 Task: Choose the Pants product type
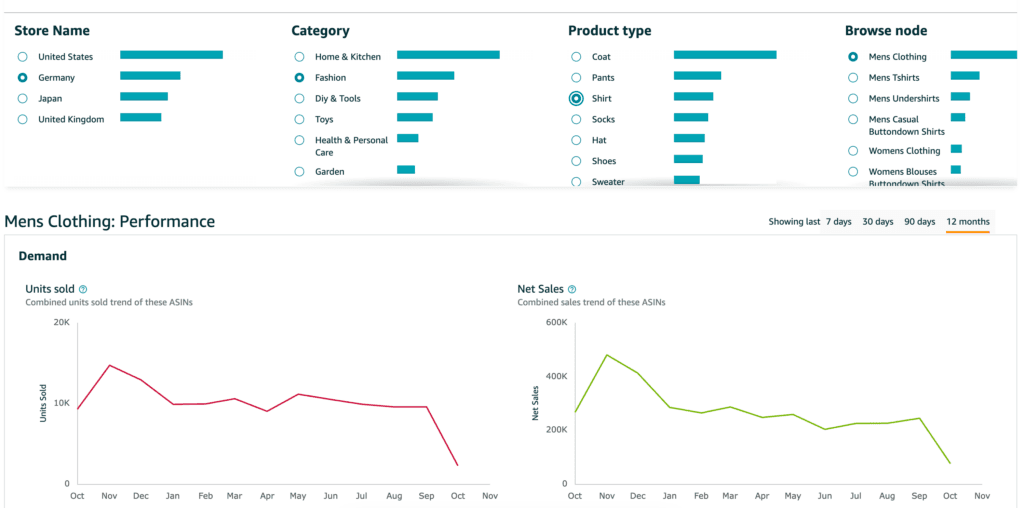(x=576, y=77)
